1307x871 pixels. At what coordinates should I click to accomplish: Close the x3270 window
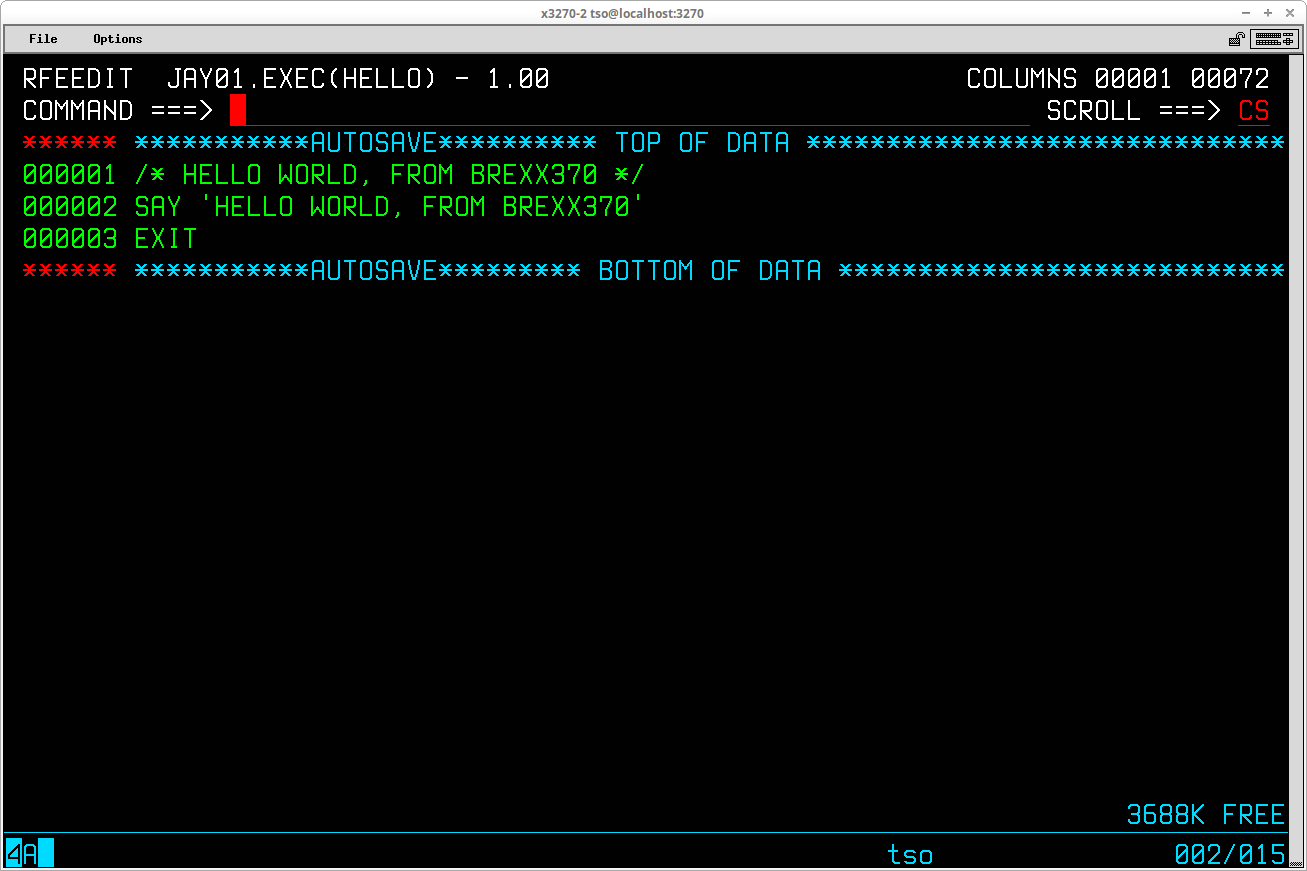point(1288,13)
